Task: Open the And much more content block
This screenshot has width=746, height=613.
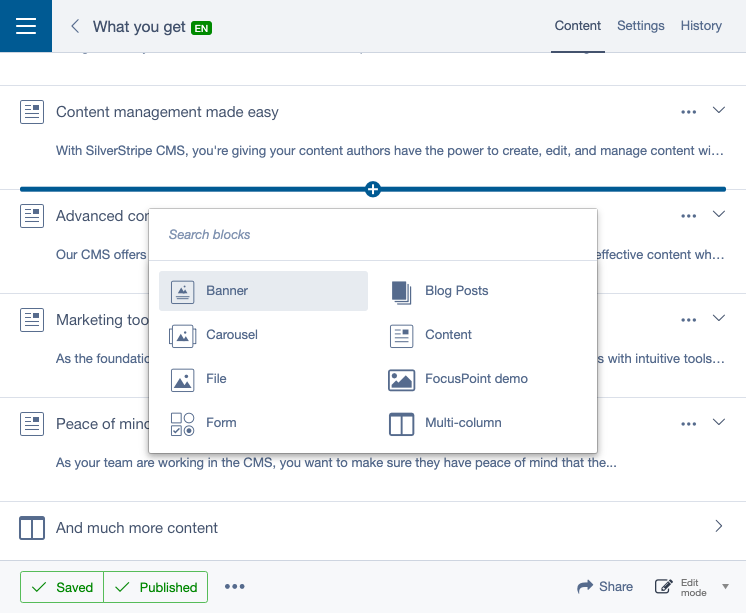Action: [718, 526]
